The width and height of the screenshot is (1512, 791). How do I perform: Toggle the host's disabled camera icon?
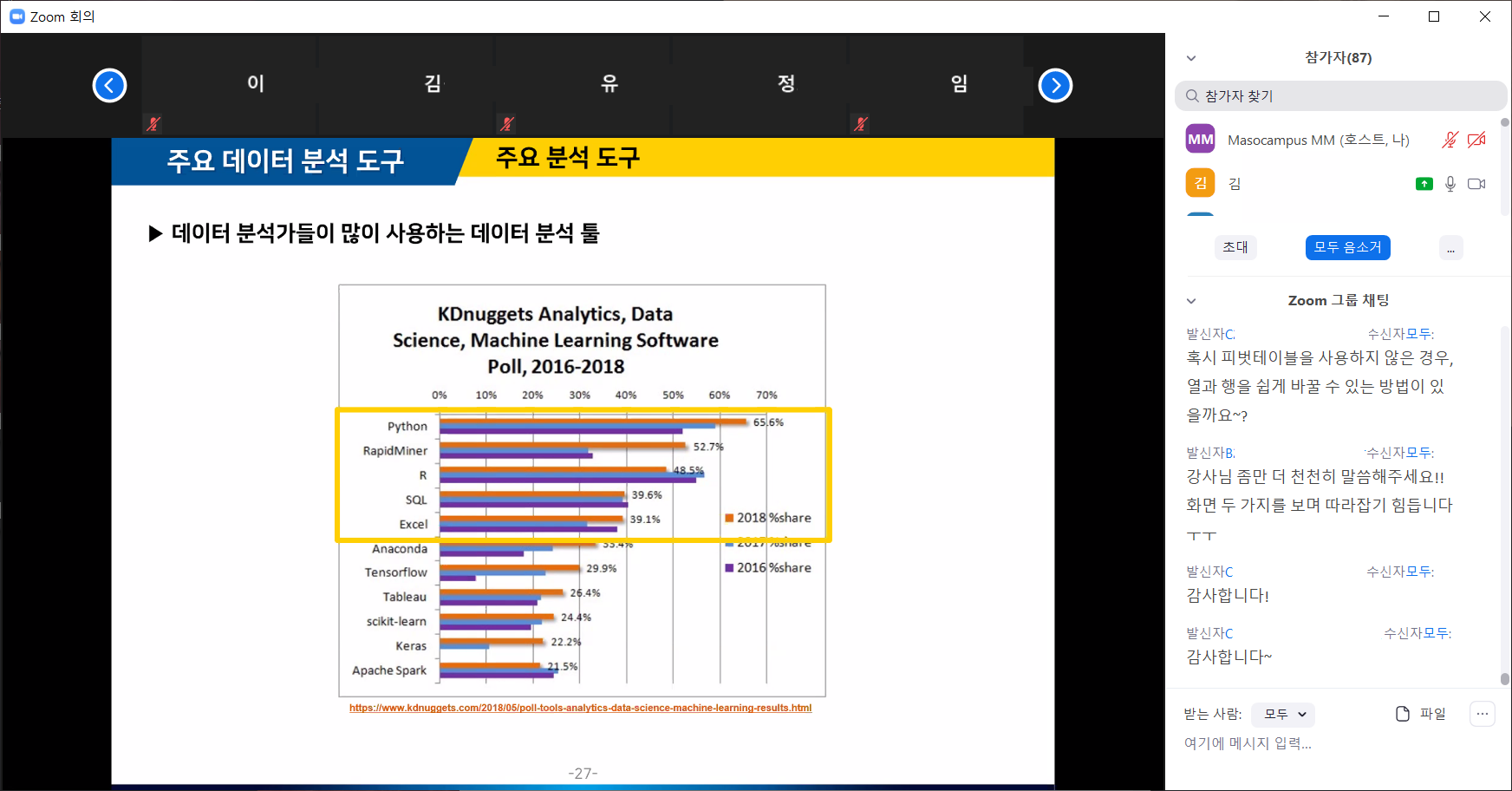[1476, 140]
